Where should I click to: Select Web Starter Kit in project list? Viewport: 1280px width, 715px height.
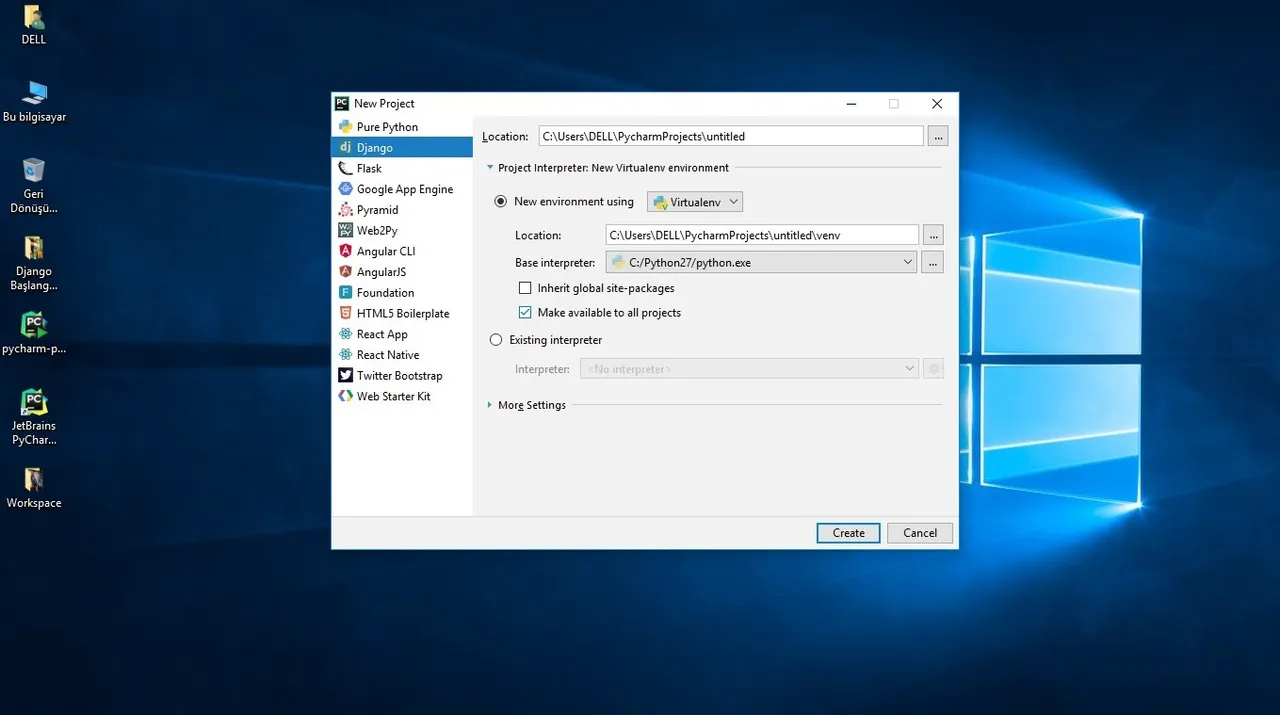coord(402,396)
